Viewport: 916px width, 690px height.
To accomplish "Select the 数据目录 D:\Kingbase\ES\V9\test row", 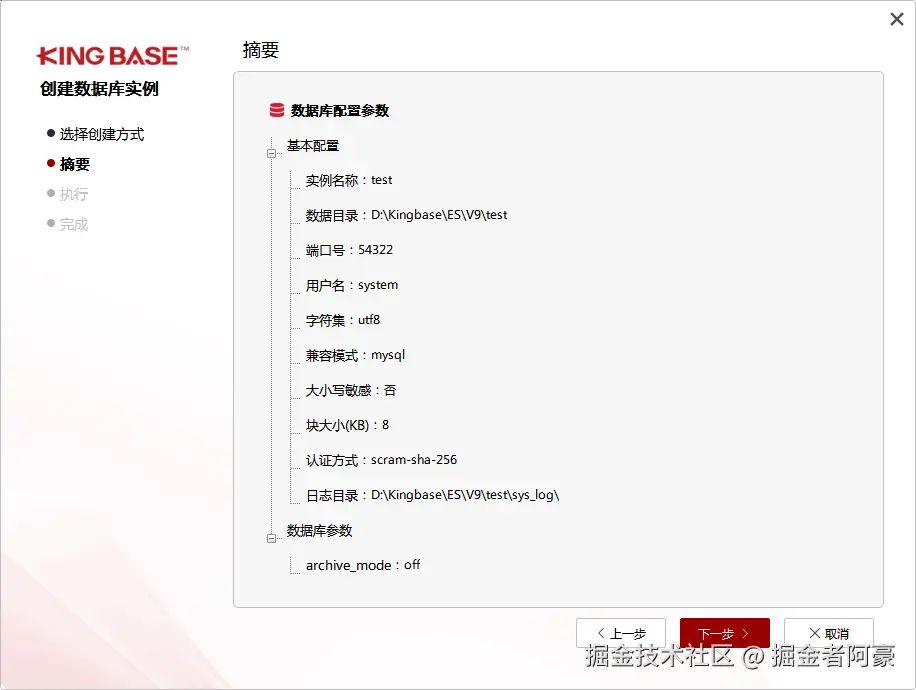I will coord(407,215).
